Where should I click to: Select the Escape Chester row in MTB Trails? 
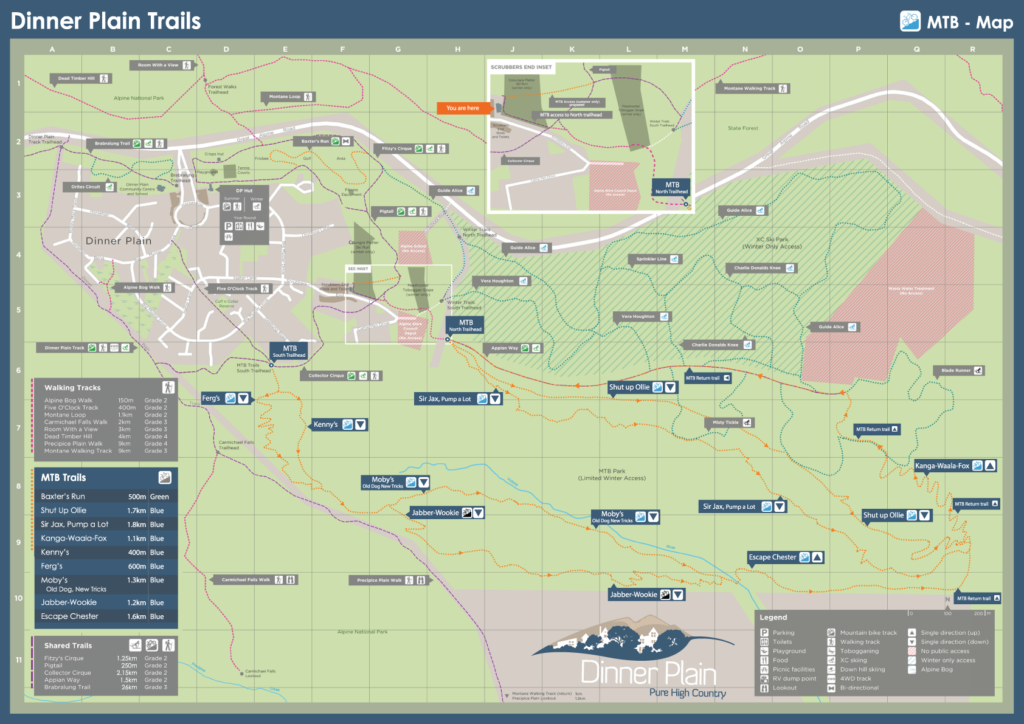(x=105, y=617)
